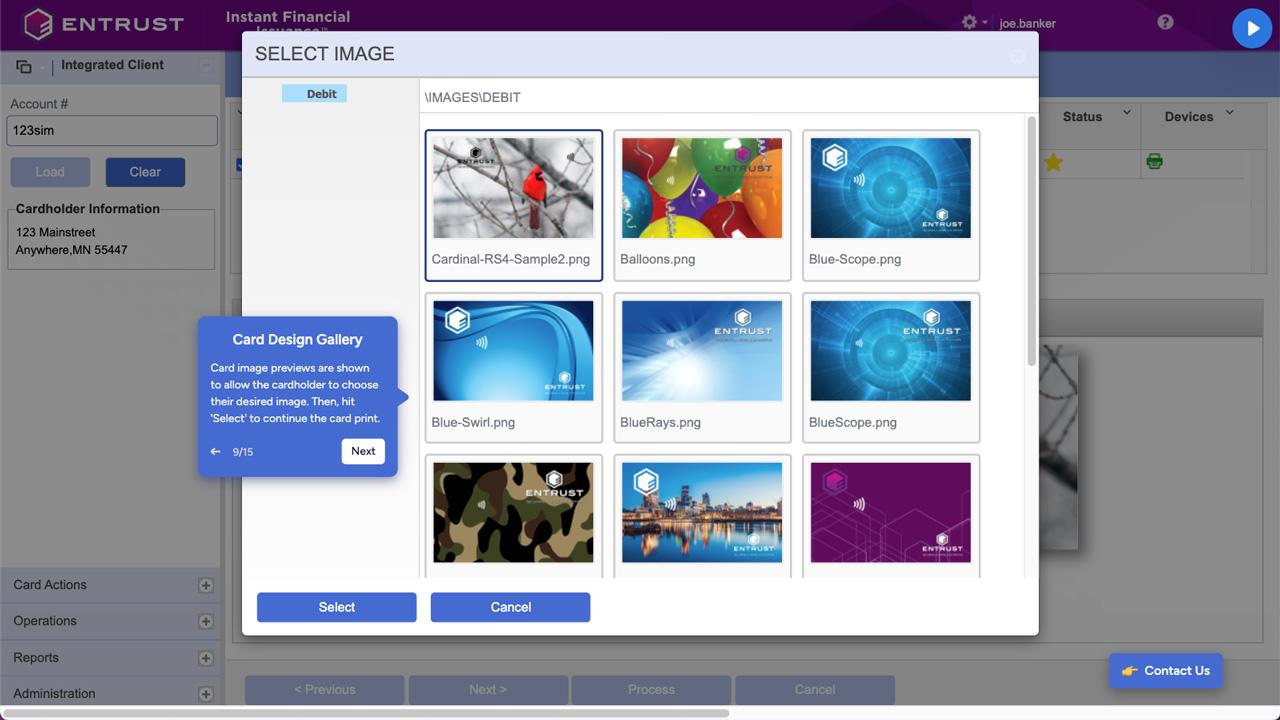
Task: Click the 123 Mainstreet address text
Action: (56, 232)
